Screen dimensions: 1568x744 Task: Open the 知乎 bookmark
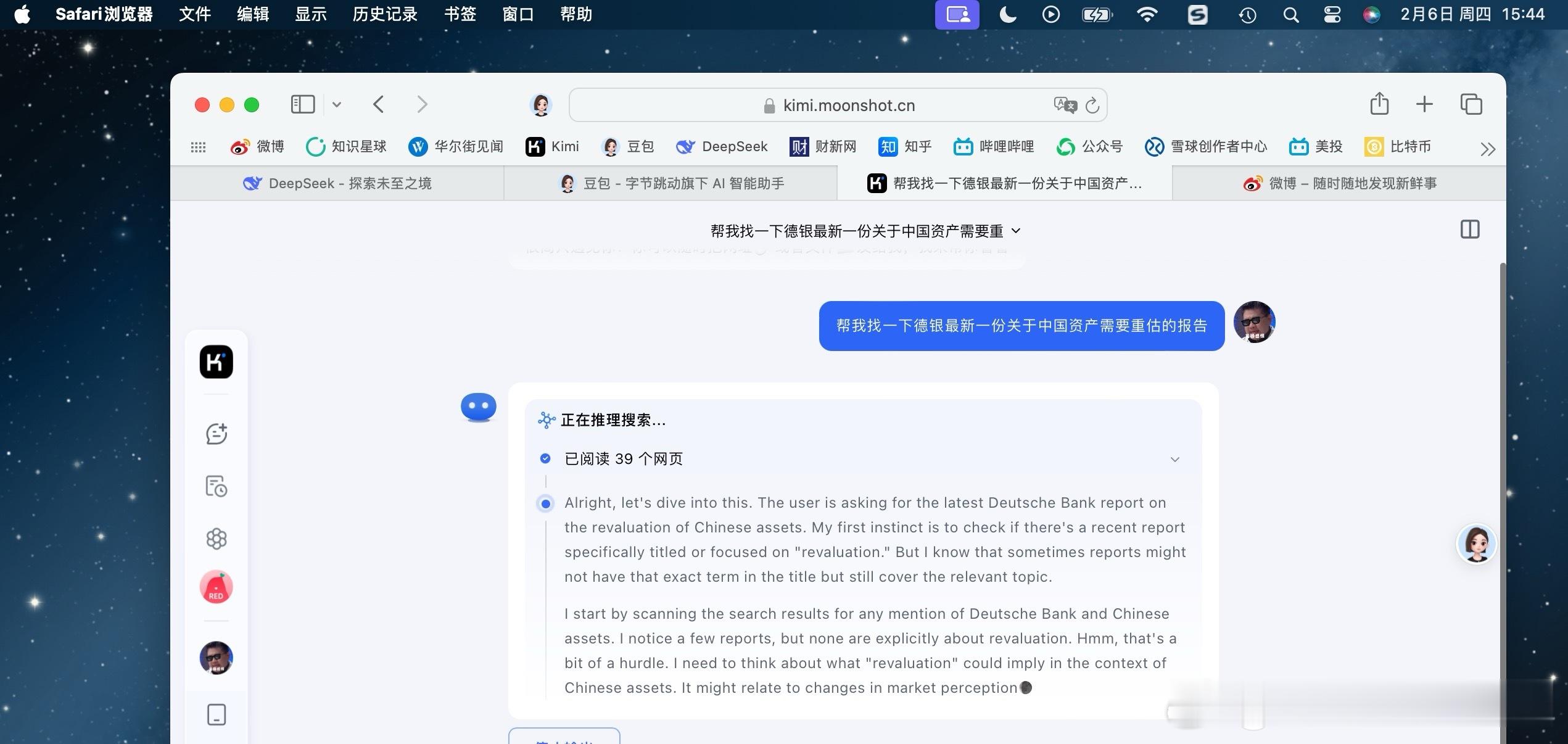pos(905,147)
